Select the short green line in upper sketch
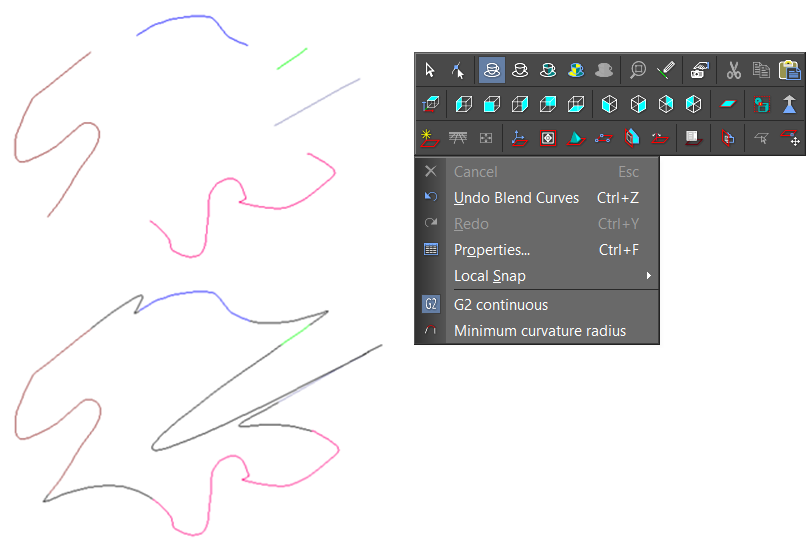Image resolution: width=810 pixels, height=552 pixels. click(x=292, y=58)
